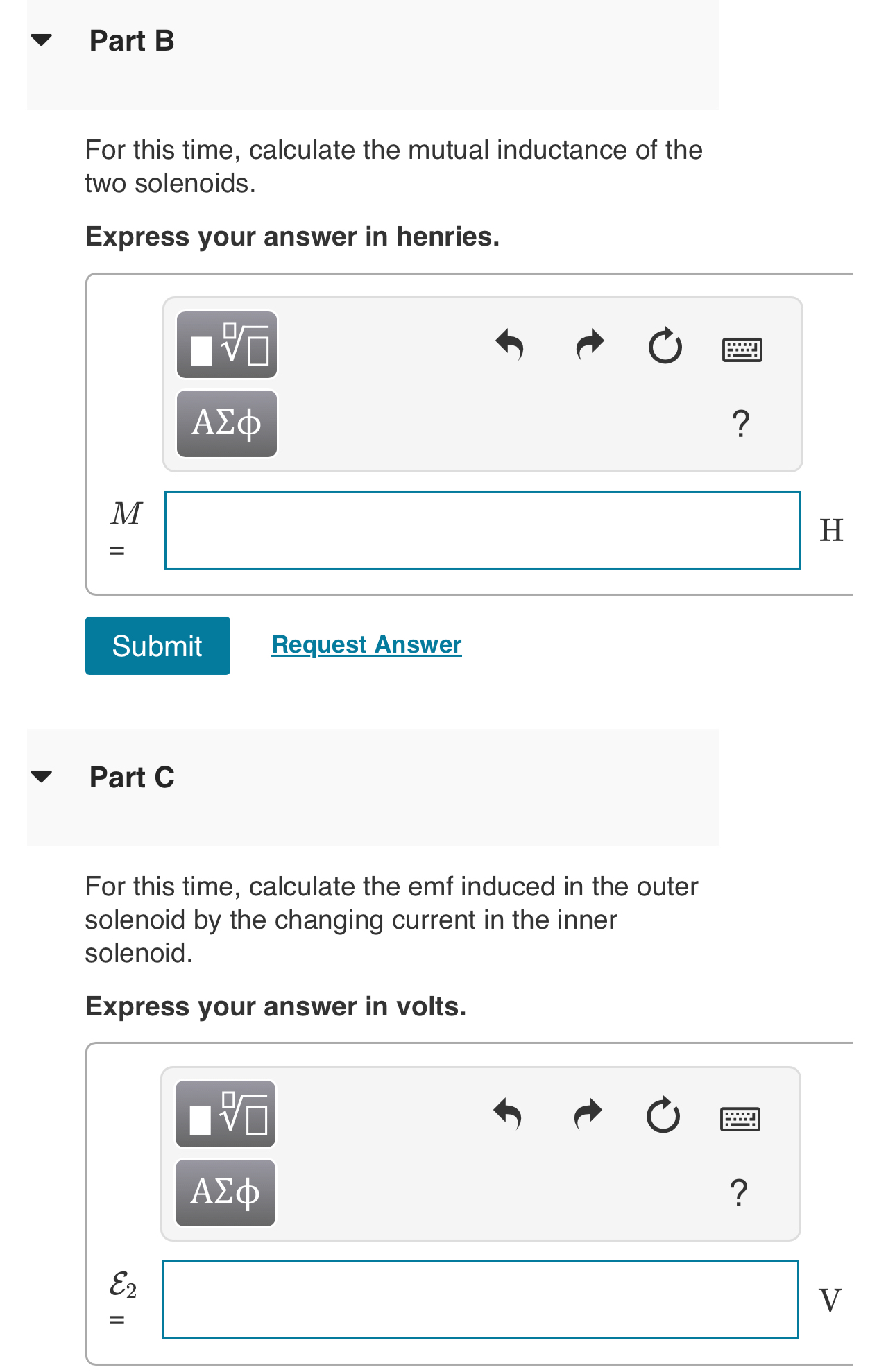This screenshot has width=895, height=1372.
Task: Open help question mark in Part C
Action: (739, 1192)
